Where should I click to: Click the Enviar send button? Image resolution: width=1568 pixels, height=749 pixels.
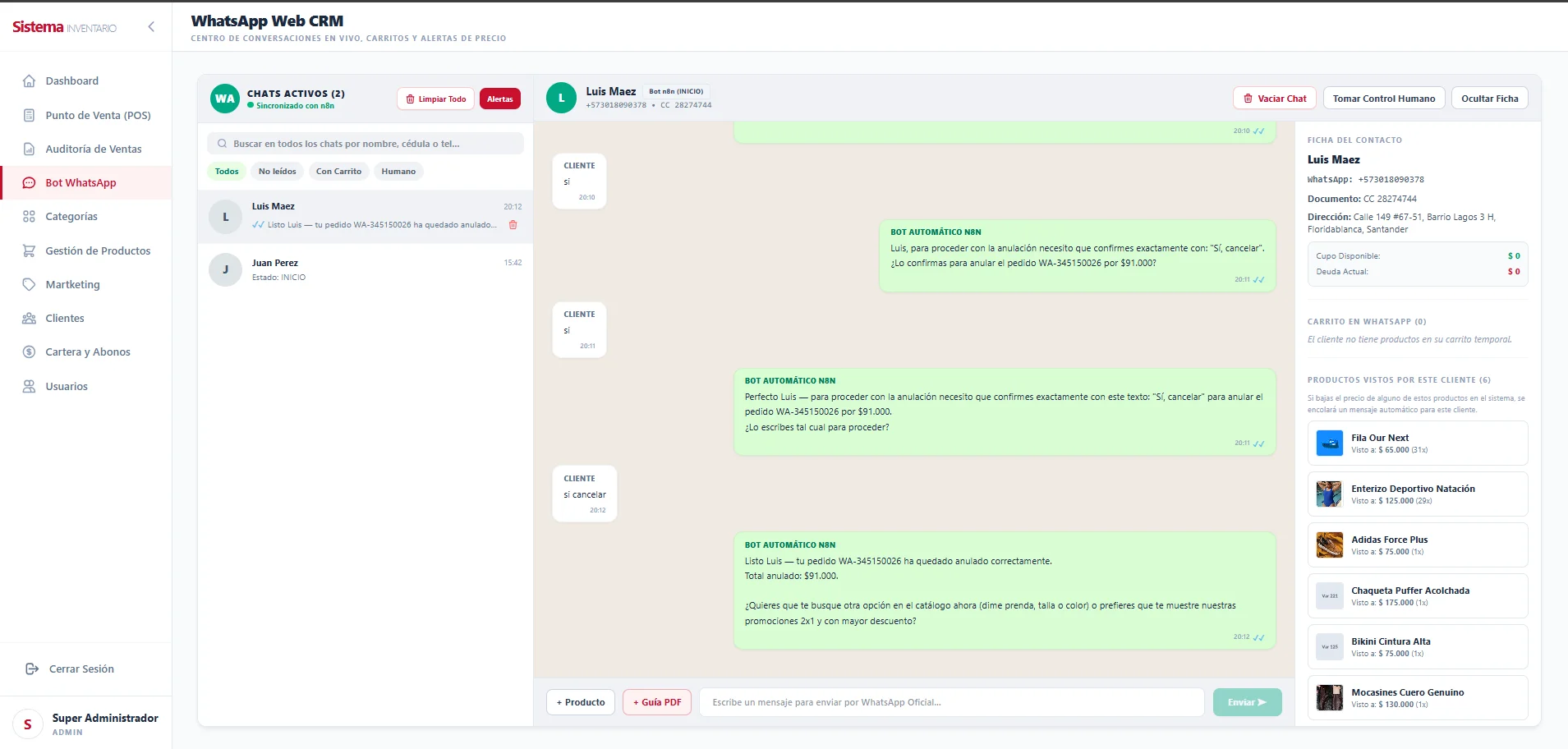point(1247,702)
